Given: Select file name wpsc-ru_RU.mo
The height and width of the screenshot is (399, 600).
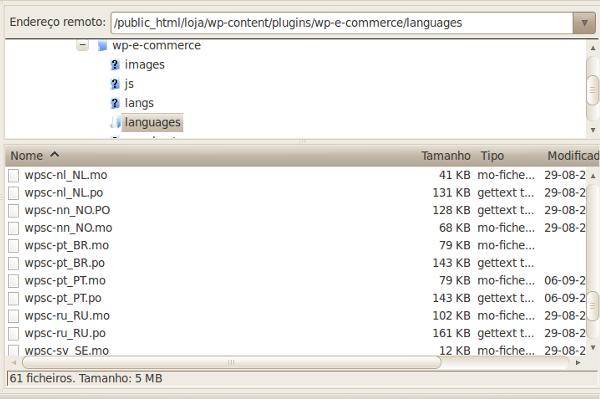Looking at the screenshot, I should tap(67, 316).
